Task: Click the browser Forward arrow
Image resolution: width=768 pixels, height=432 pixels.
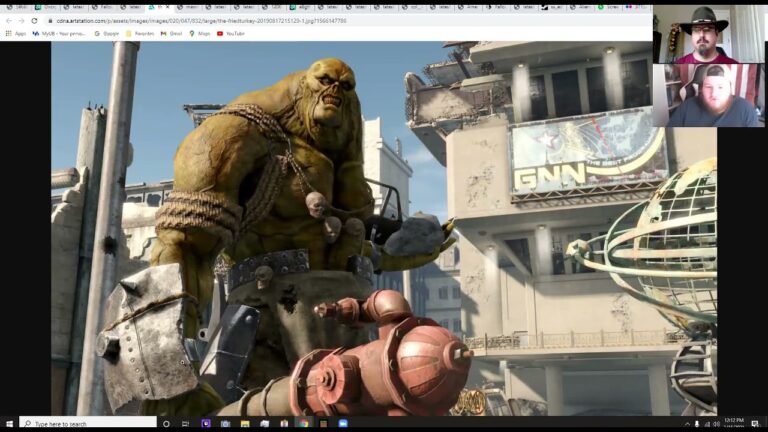Action: tap(22, 21)
